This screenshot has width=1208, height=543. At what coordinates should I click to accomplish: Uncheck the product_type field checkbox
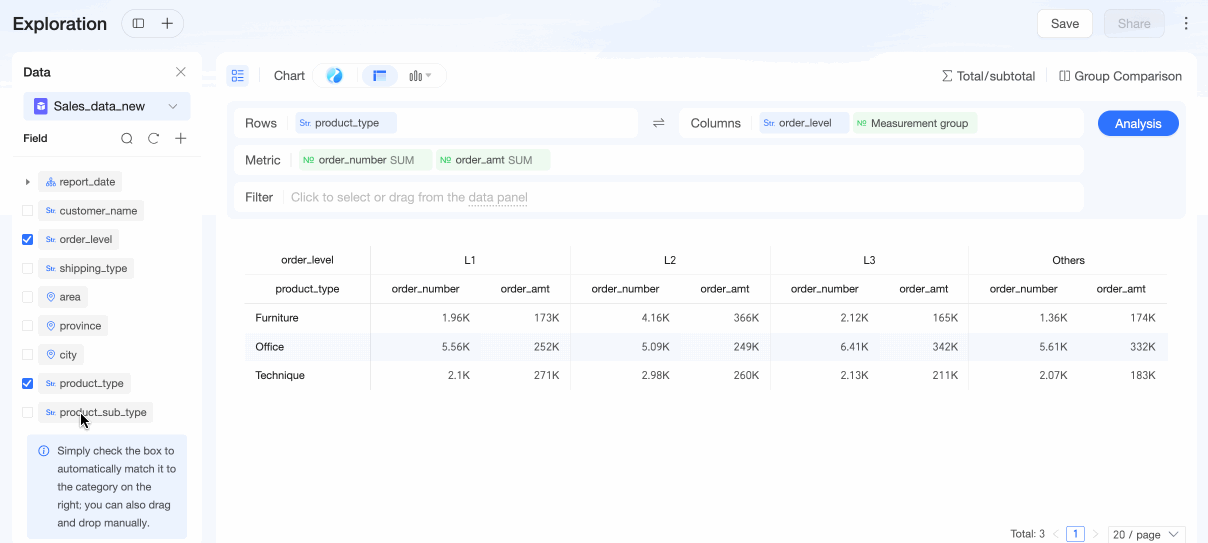tap(28, 384)
